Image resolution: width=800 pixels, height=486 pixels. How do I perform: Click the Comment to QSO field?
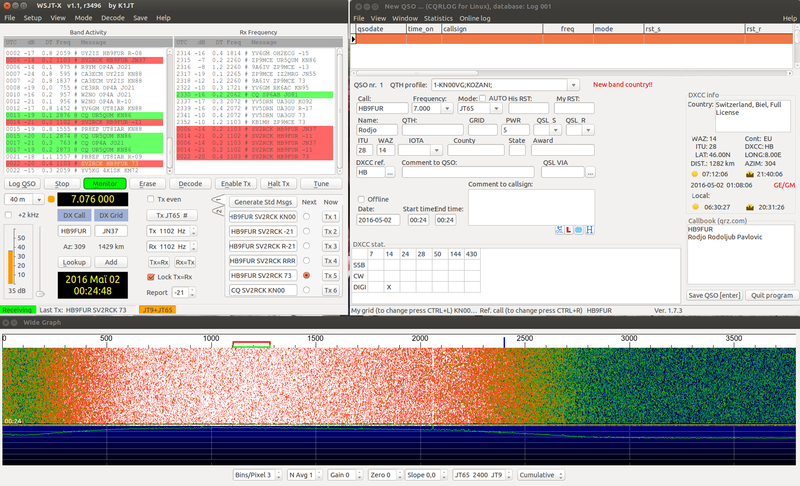click(468, 173)
